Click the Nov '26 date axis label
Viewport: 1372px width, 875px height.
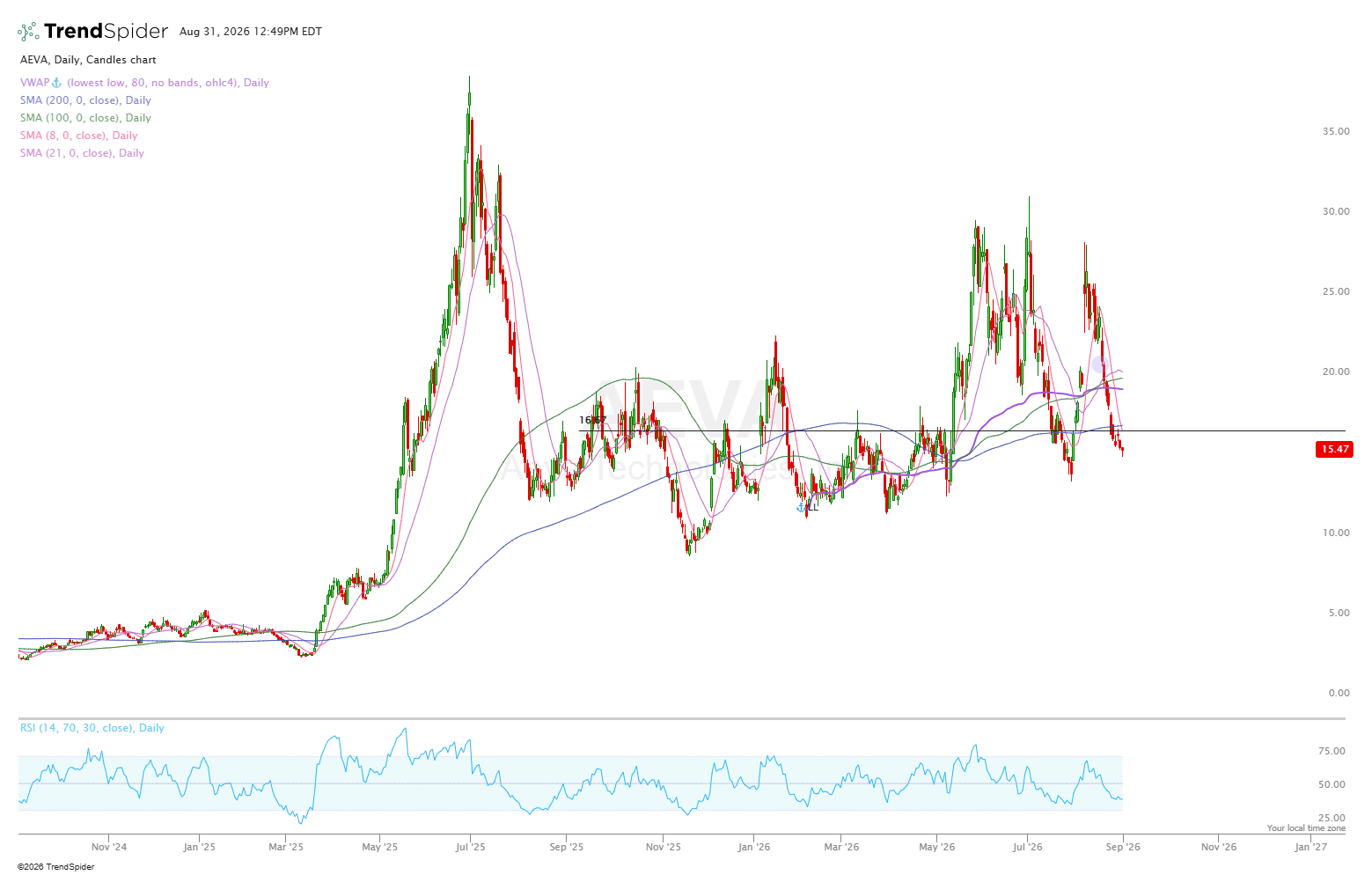coord(1218,848)
